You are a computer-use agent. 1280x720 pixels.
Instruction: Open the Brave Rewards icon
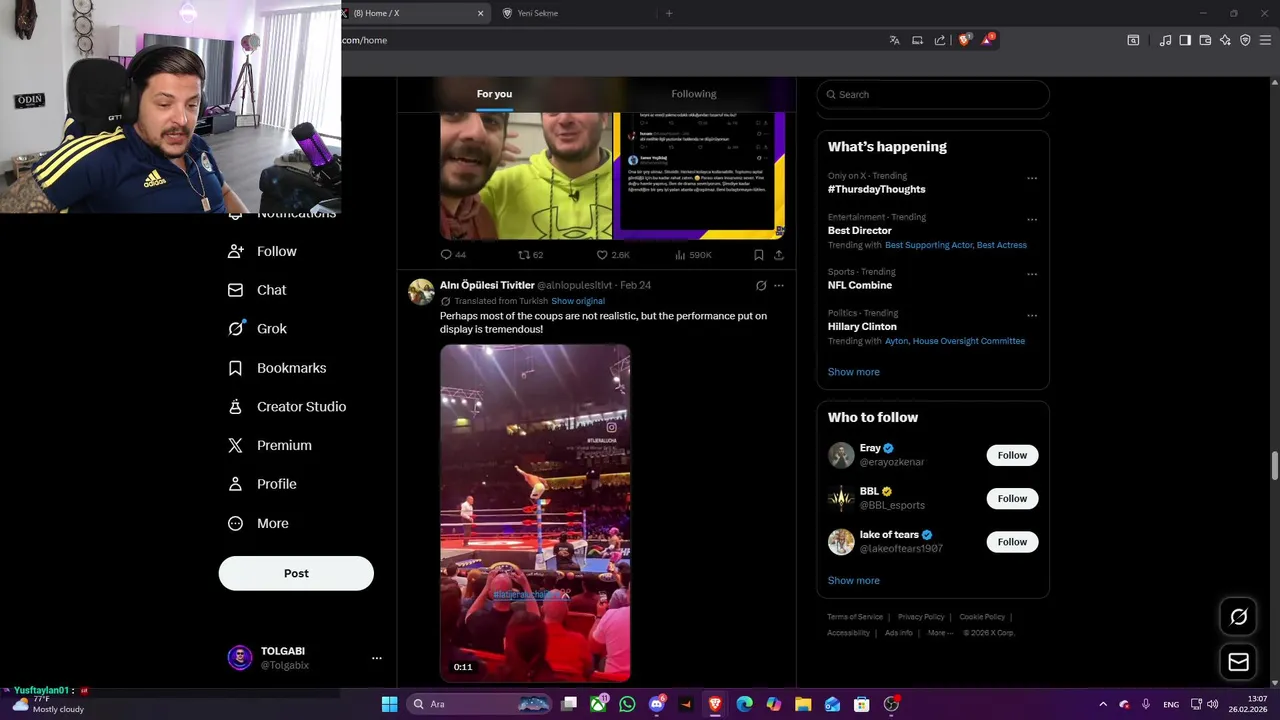tap(988, 40)
